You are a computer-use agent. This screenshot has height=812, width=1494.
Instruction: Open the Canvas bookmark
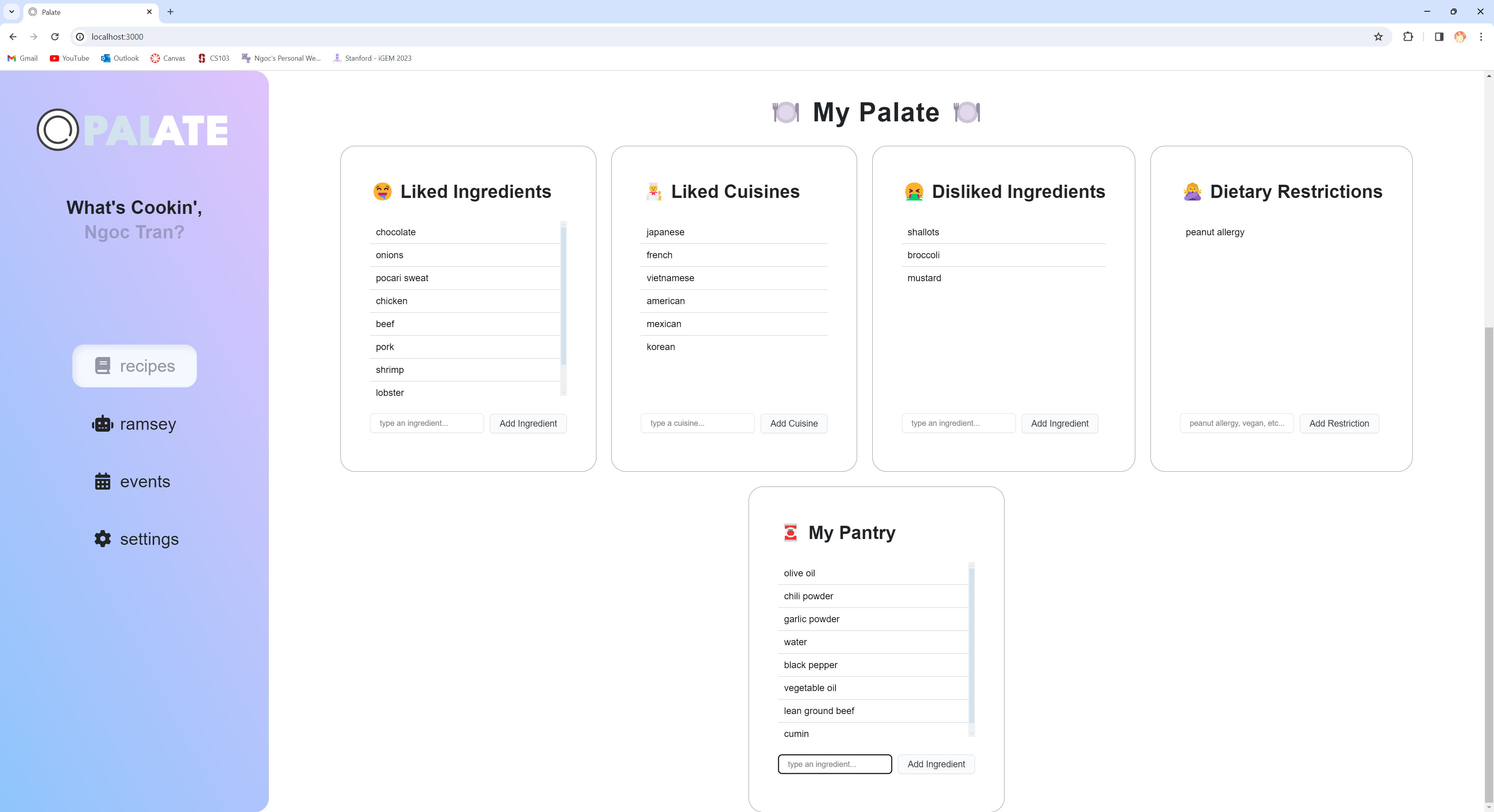point(168,58)
